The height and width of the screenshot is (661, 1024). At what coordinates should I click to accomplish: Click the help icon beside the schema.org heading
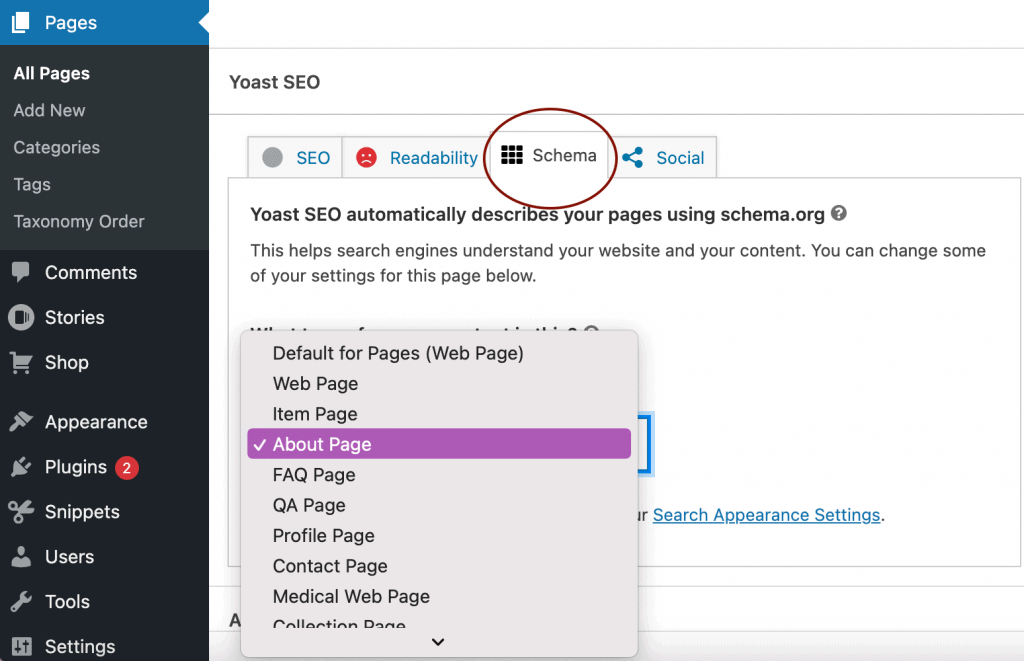[839, 213]
